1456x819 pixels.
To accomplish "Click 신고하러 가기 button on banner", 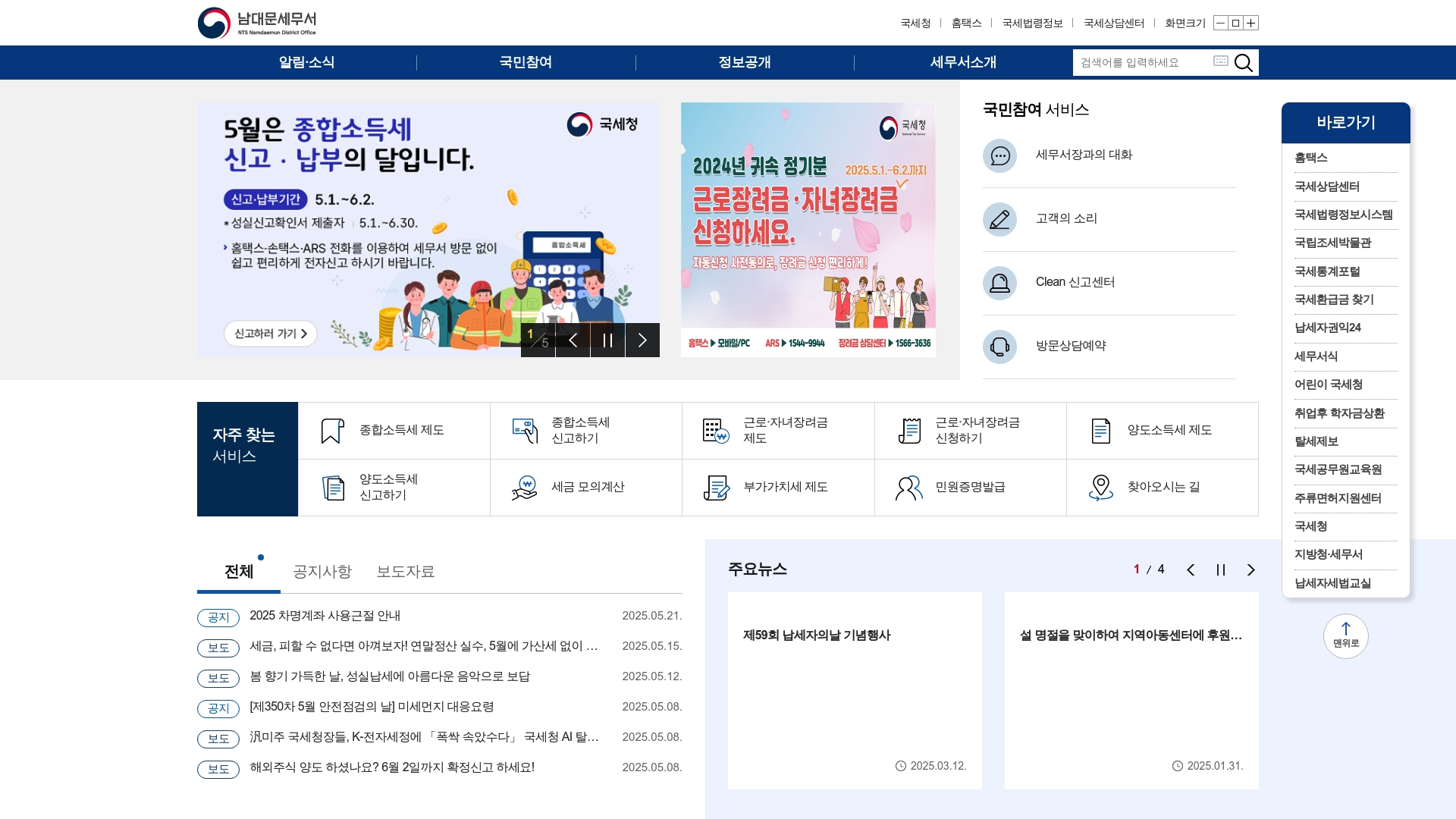I will [271, 334].
